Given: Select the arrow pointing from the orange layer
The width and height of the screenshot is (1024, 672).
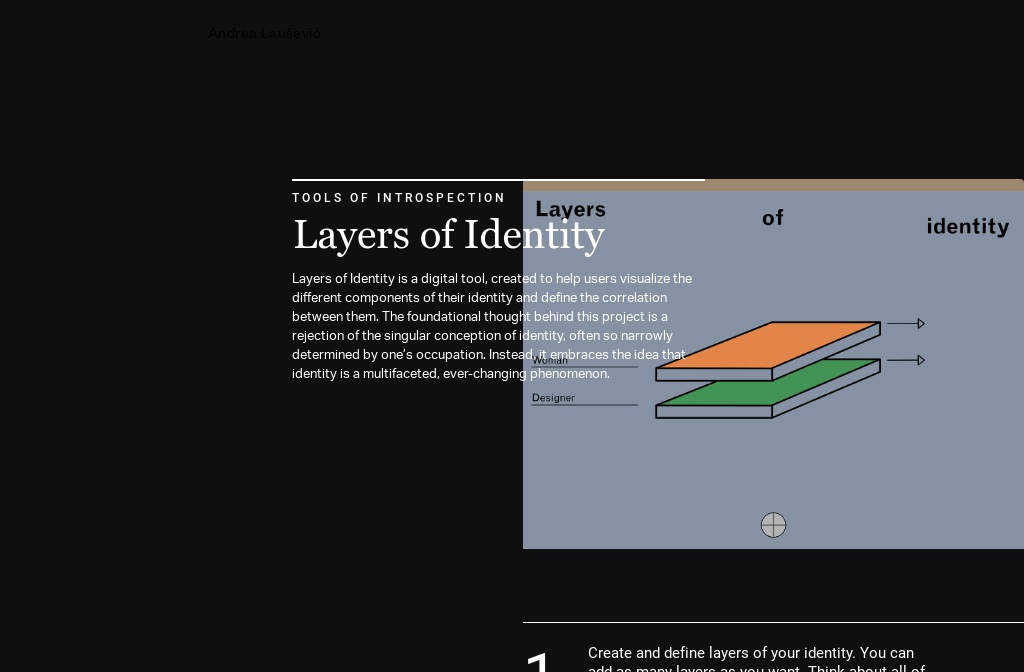Looking at the screenshot, I should (906, 323).
